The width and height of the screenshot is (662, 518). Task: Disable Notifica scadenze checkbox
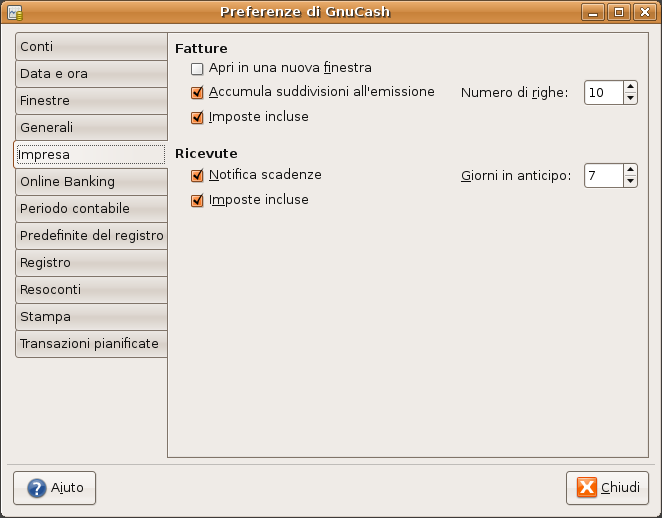pos(197,175)
